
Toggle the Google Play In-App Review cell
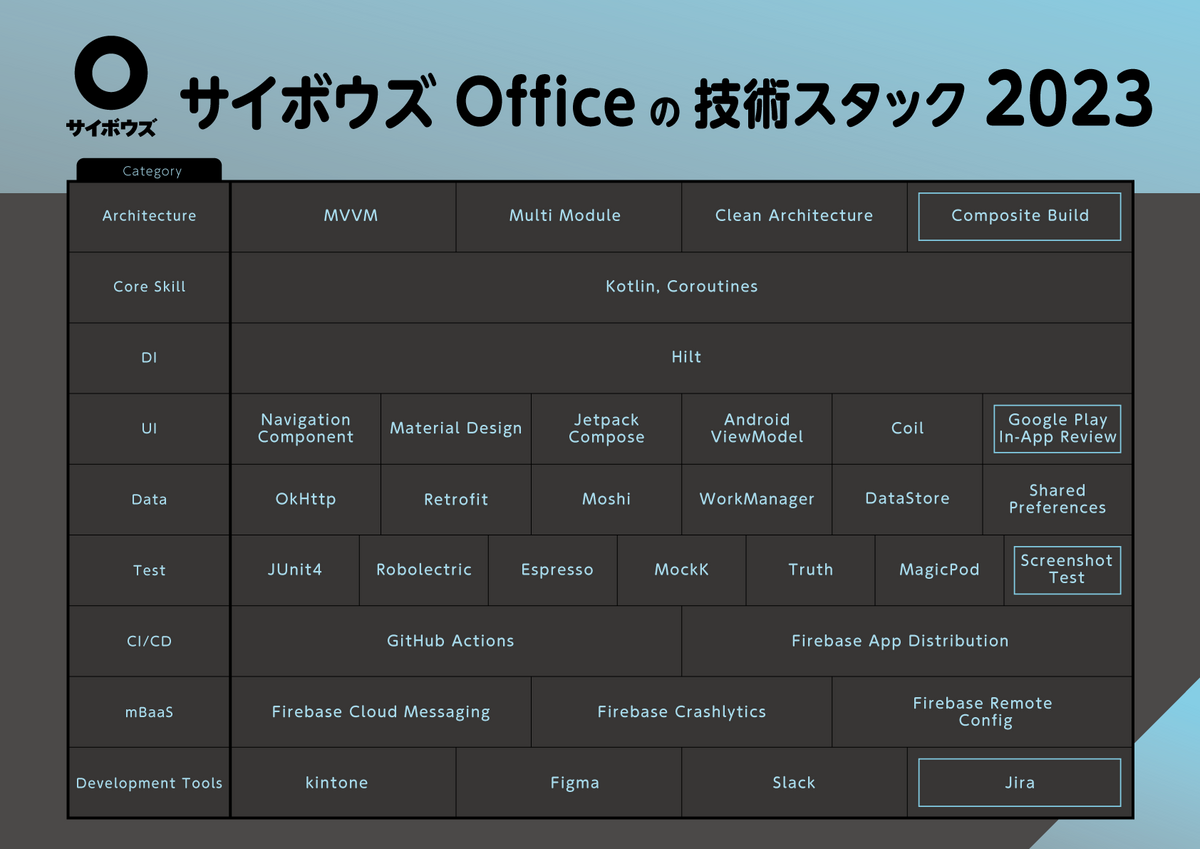tap(1057, 428)
